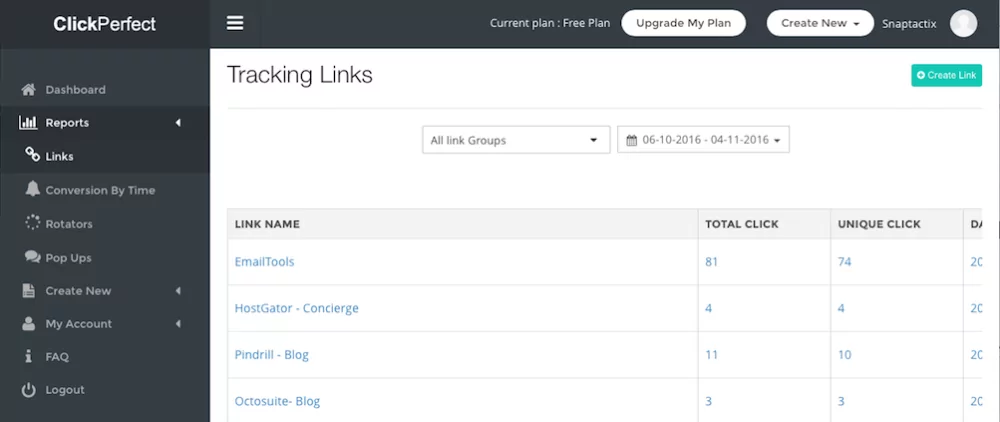The height and width of the screenshot is (422, 1000).
Task: Click the Logout power icon
Action: [28, 389]
